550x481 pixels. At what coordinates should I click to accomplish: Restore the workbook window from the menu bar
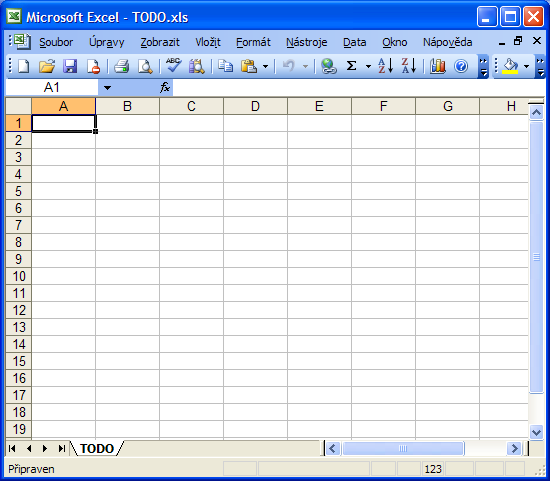pos(518,41)
